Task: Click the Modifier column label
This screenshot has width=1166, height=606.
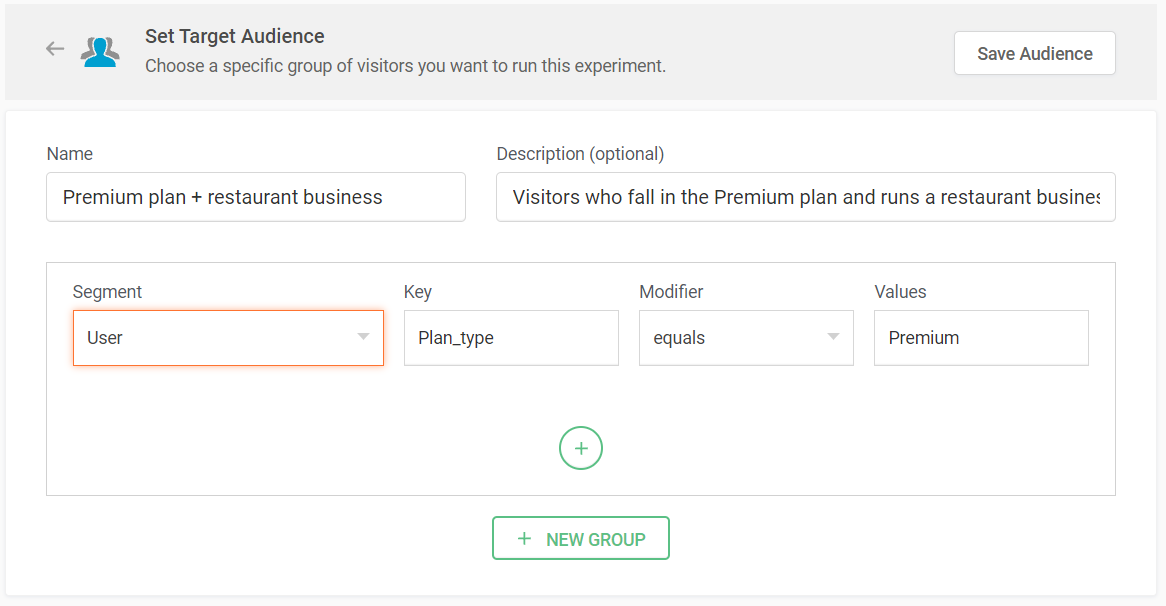Action: [671, 292]
